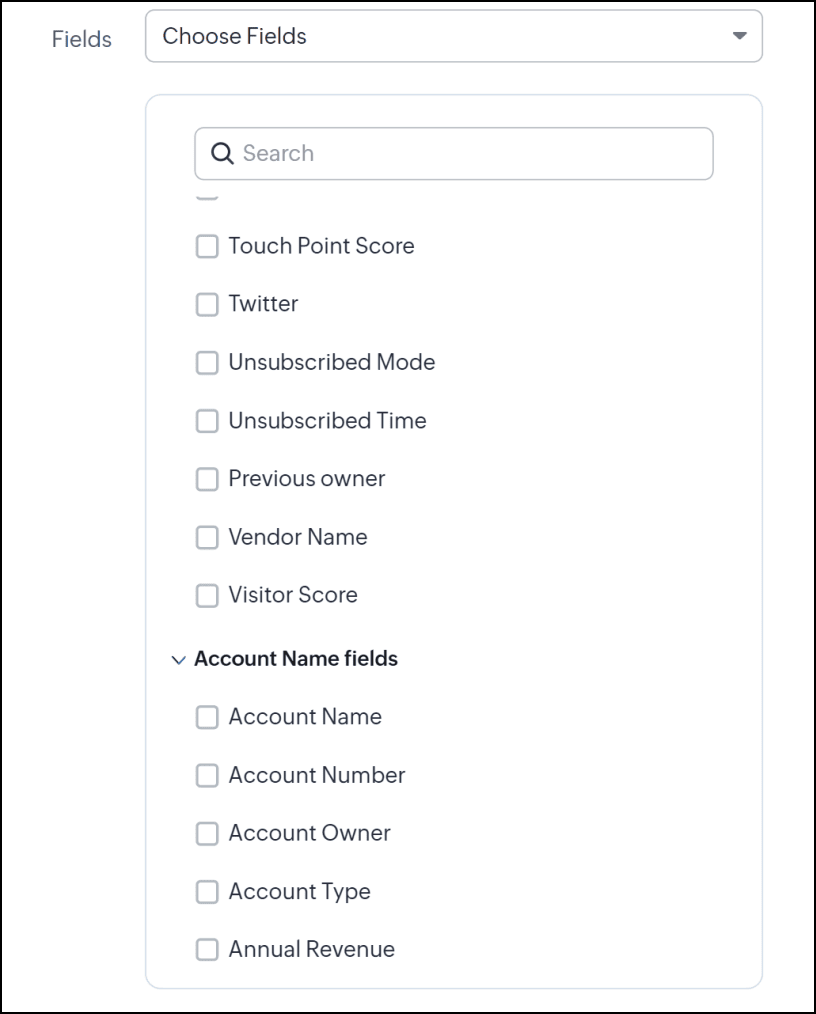Enable the Annual Revenue checkbox

click(x=207, y=949)
